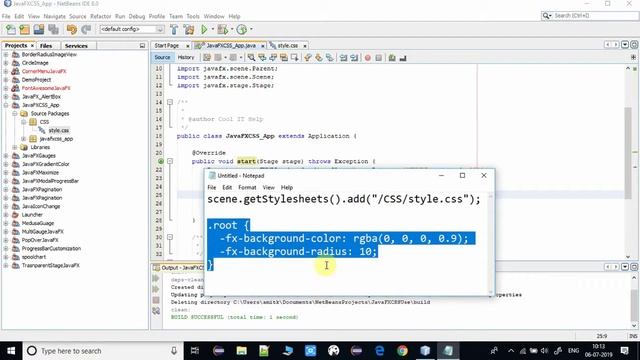Click the Find Next Occurrence editor icon
The image size is (640, 360).
[x=273, y=58]
